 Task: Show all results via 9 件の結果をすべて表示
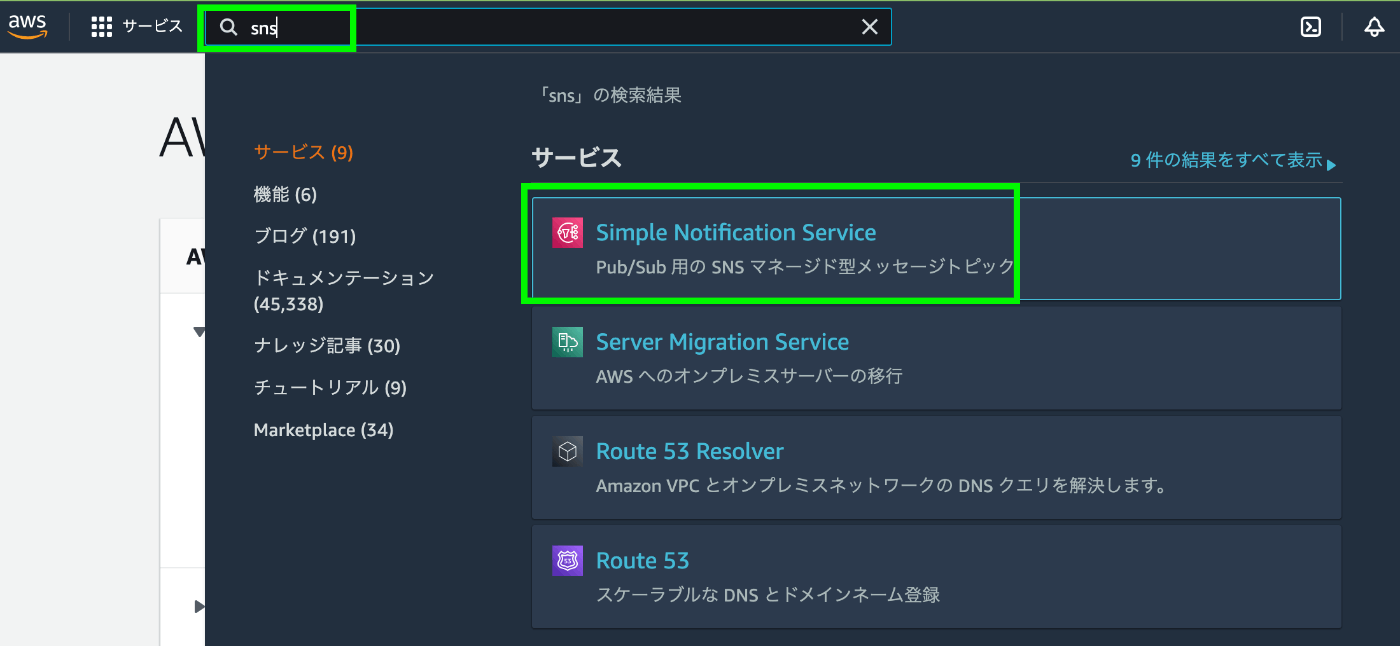point(1234,161)
